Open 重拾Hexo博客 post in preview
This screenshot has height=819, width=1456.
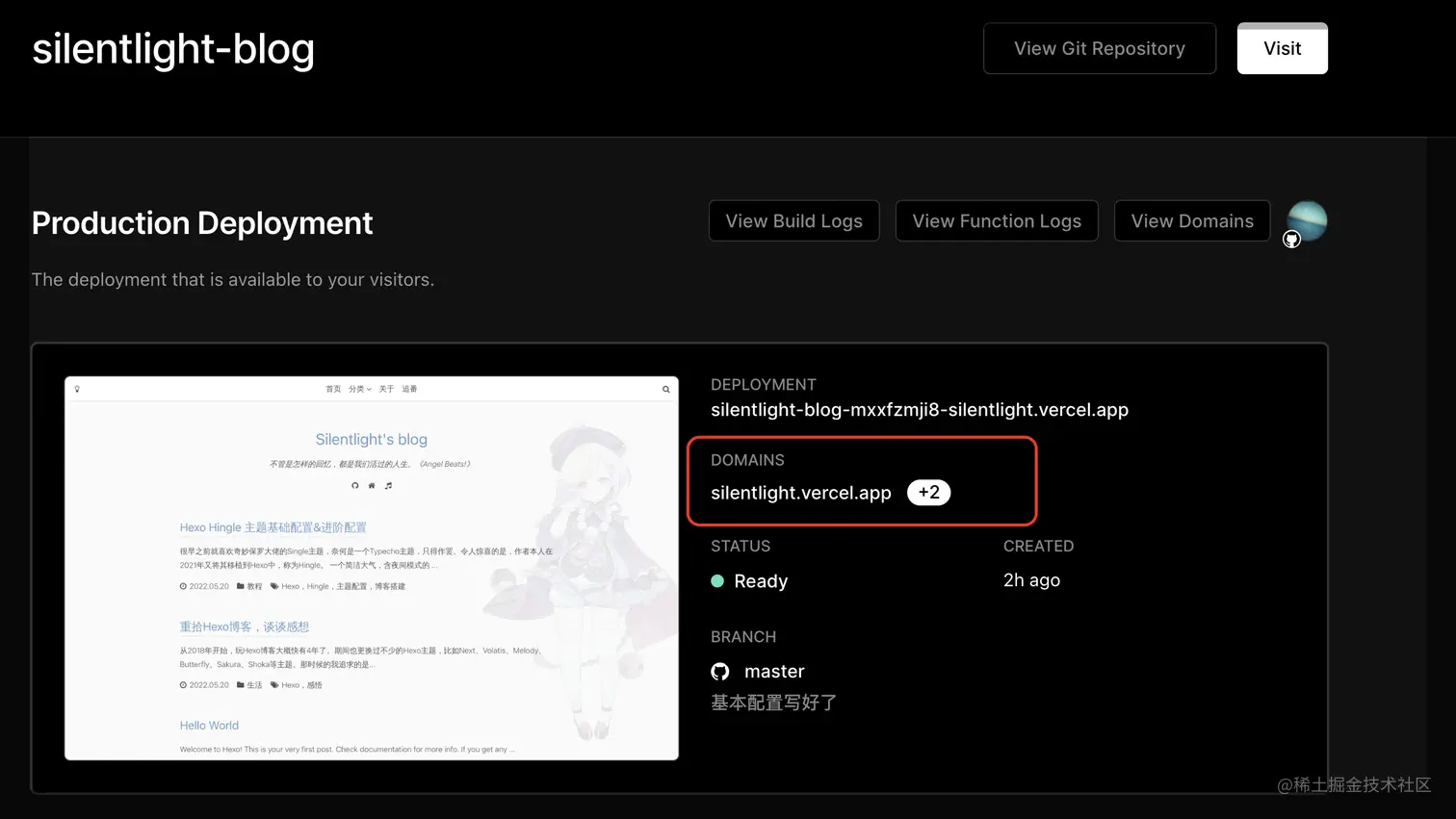244,627
